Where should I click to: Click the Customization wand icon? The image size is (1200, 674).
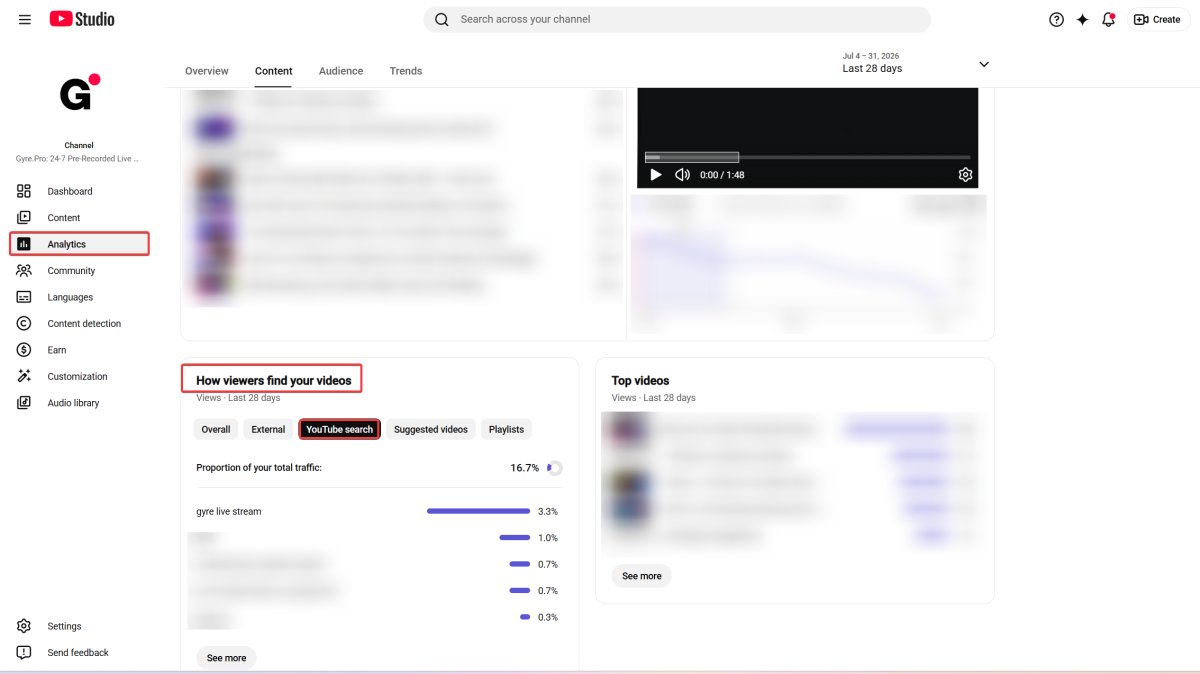(24, 376)
